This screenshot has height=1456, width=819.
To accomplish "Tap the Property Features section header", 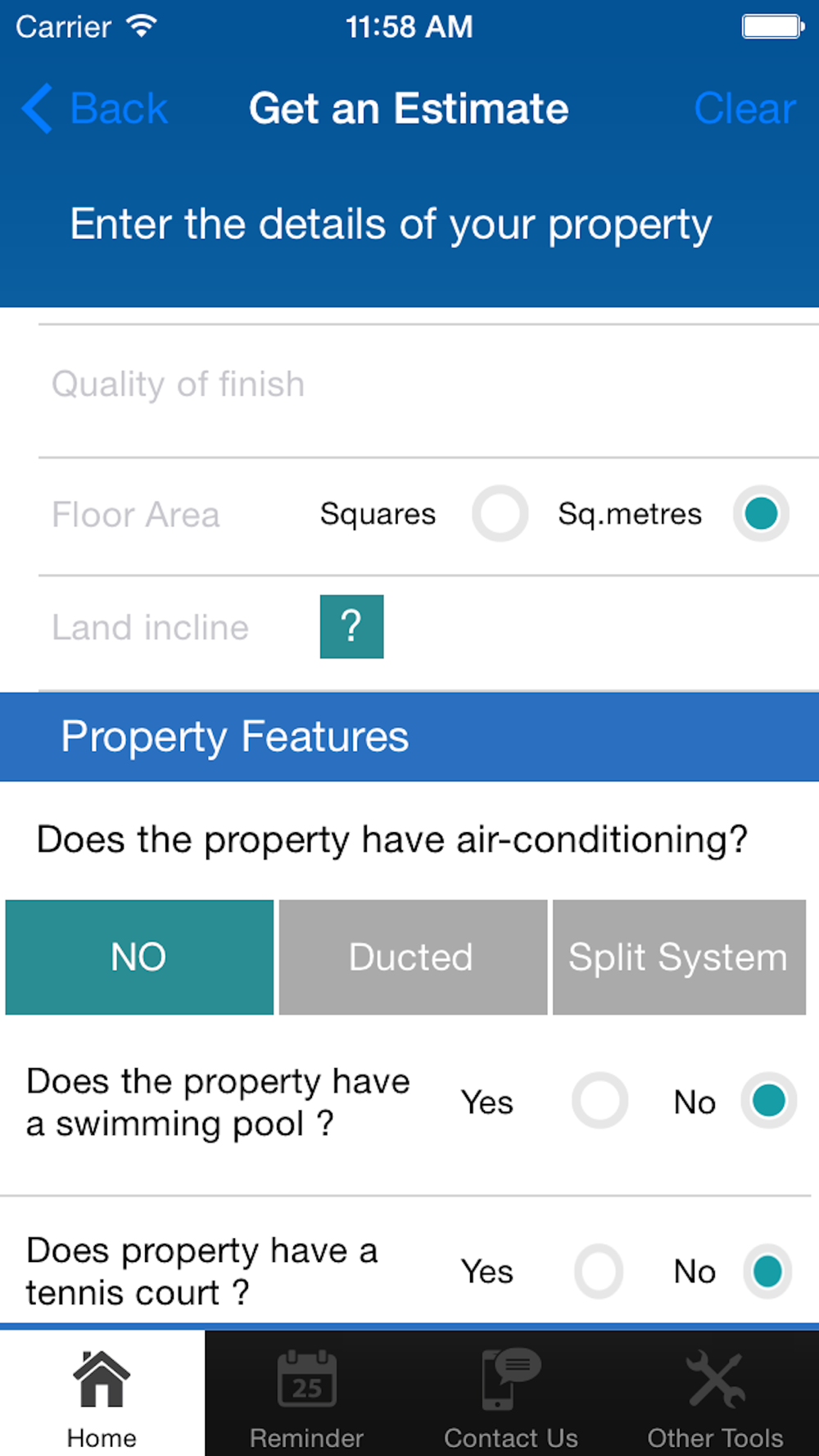I will point(409,736).
